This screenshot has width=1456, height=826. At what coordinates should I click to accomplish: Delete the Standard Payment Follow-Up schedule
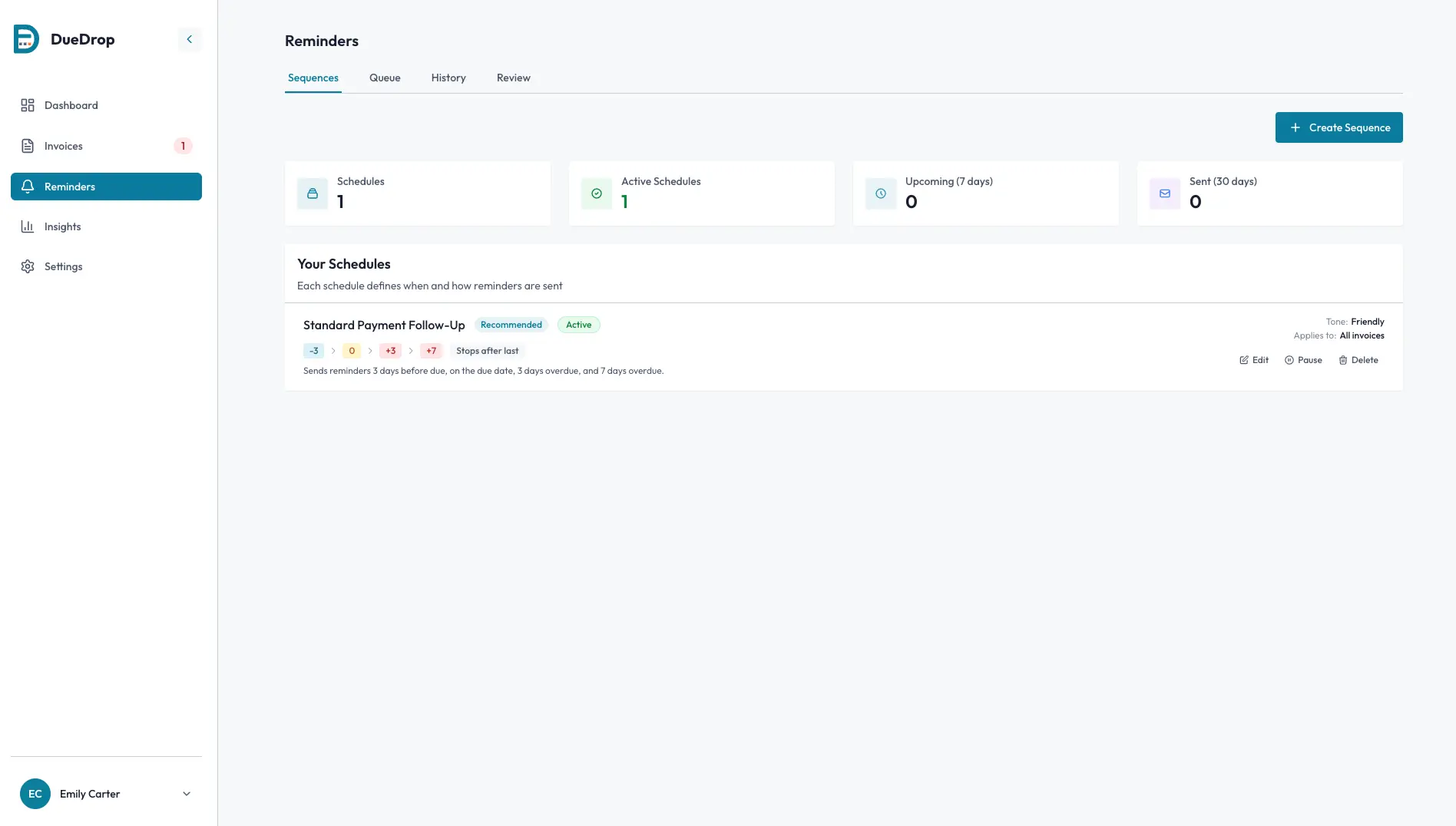[1358, 360]
